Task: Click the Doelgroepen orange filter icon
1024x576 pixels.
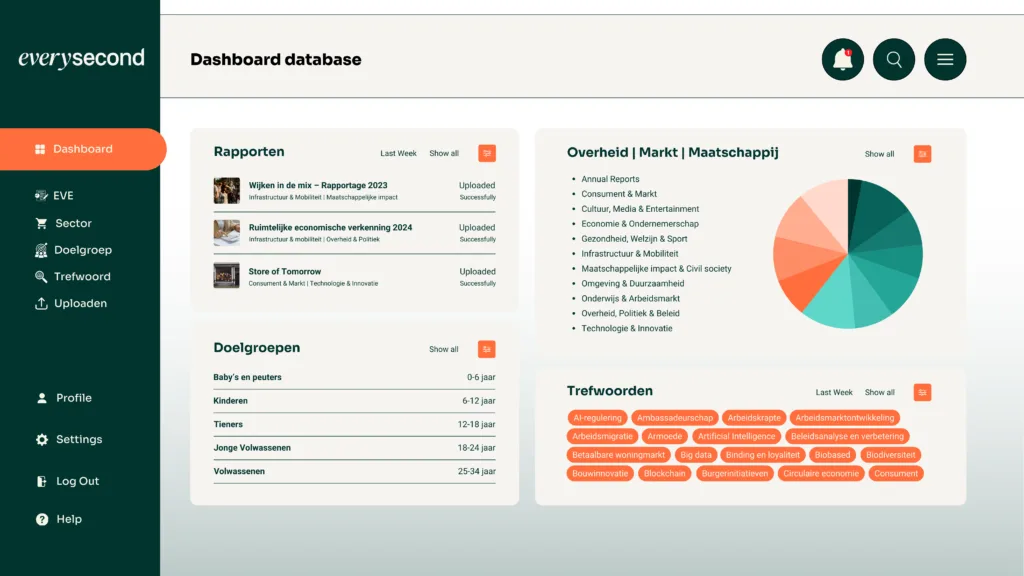Action: (x=487, y=349)
